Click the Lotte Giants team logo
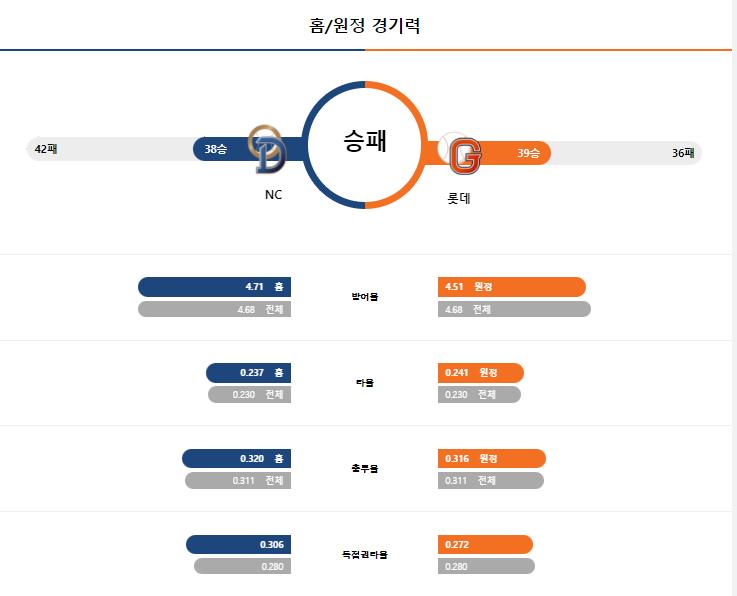Screen dimensions: 737x596 [460, 153]
